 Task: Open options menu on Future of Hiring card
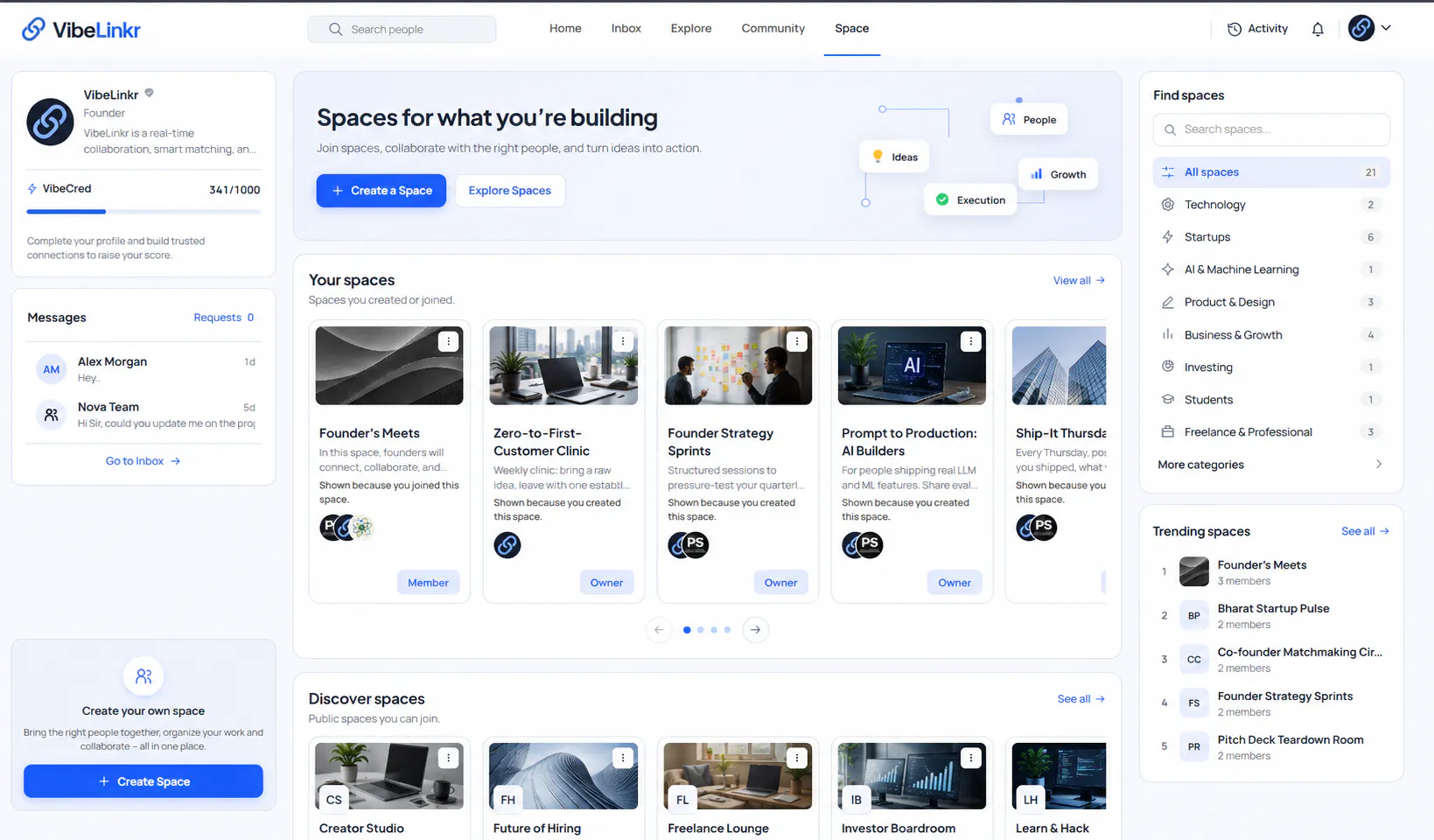(623, 759)
